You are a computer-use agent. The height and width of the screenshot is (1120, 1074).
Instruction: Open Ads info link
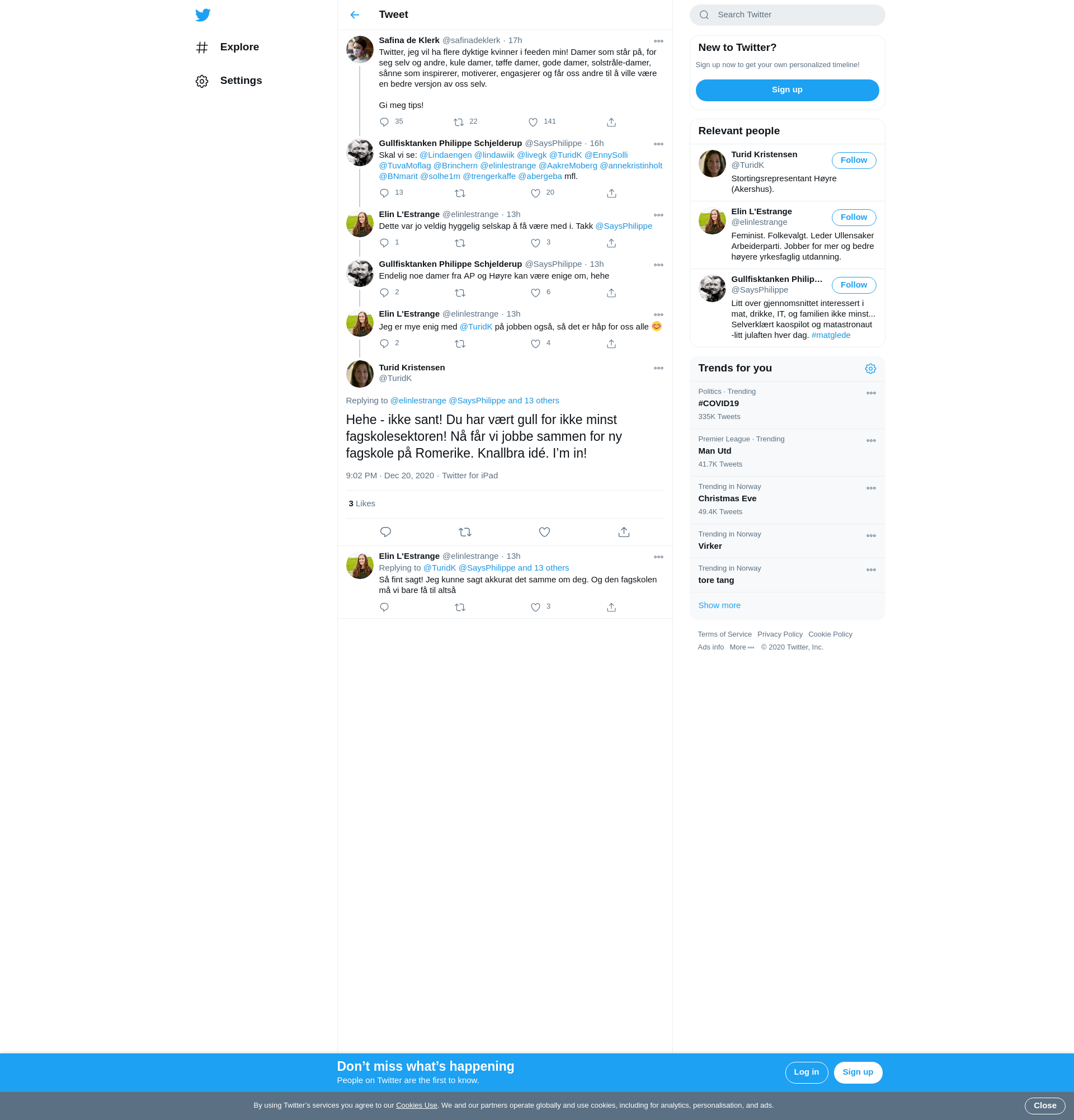pyautogui.click(x=710, y=647)
